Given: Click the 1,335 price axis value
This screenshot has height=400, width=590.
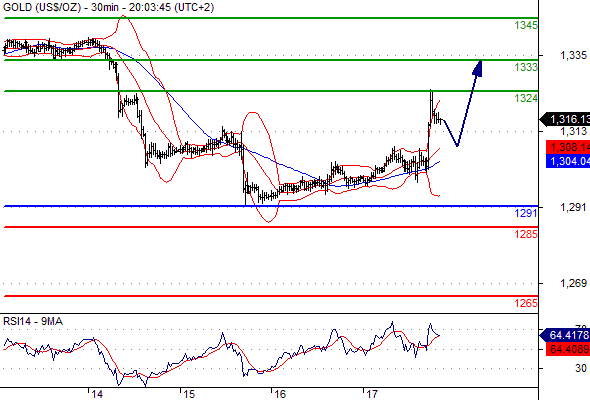Looking at the screenshot, I should point(573,56).
